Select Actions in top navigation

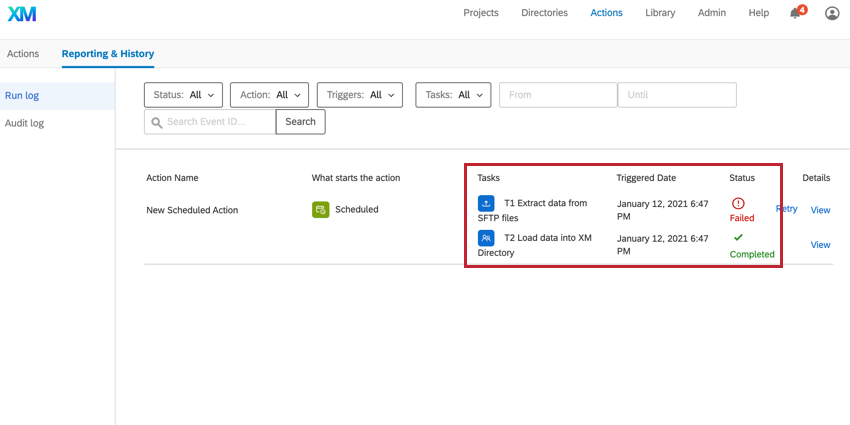pos(607,13)
